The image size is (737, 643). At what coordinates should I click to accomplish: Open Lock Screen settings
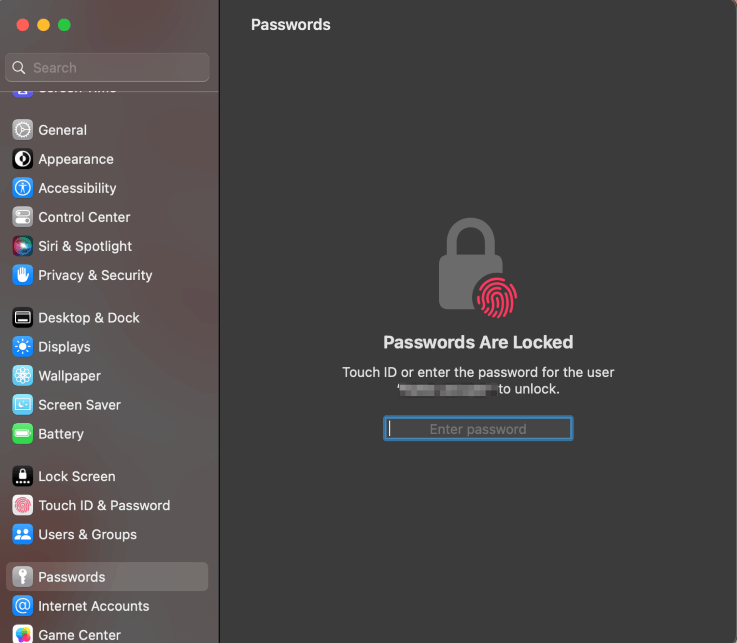pyautogui.click(x=76, y=477)
